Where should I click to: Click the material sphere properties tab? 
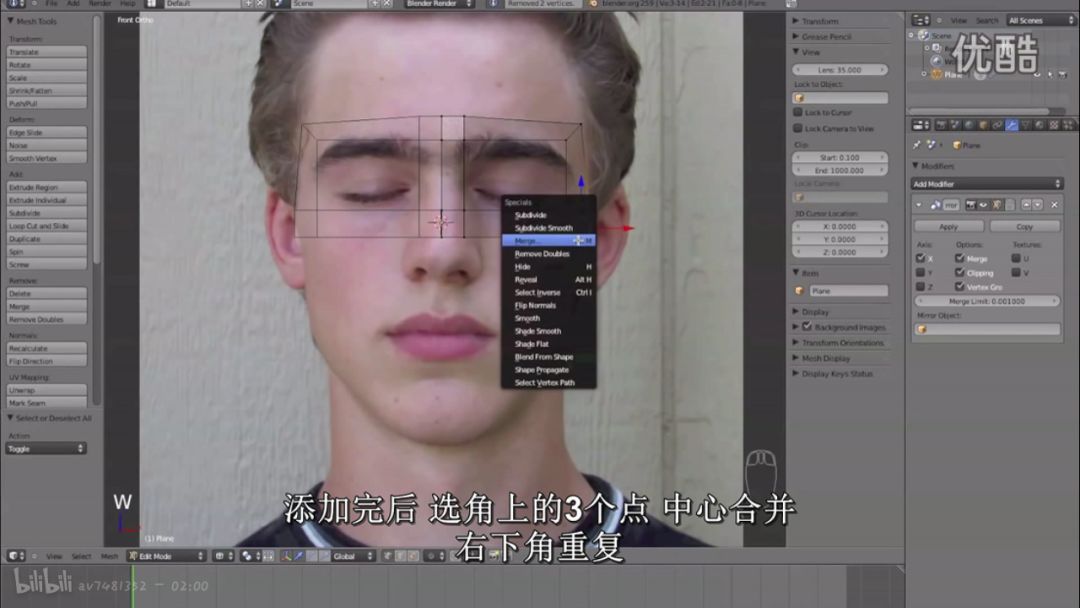(x=1039, y=125)
